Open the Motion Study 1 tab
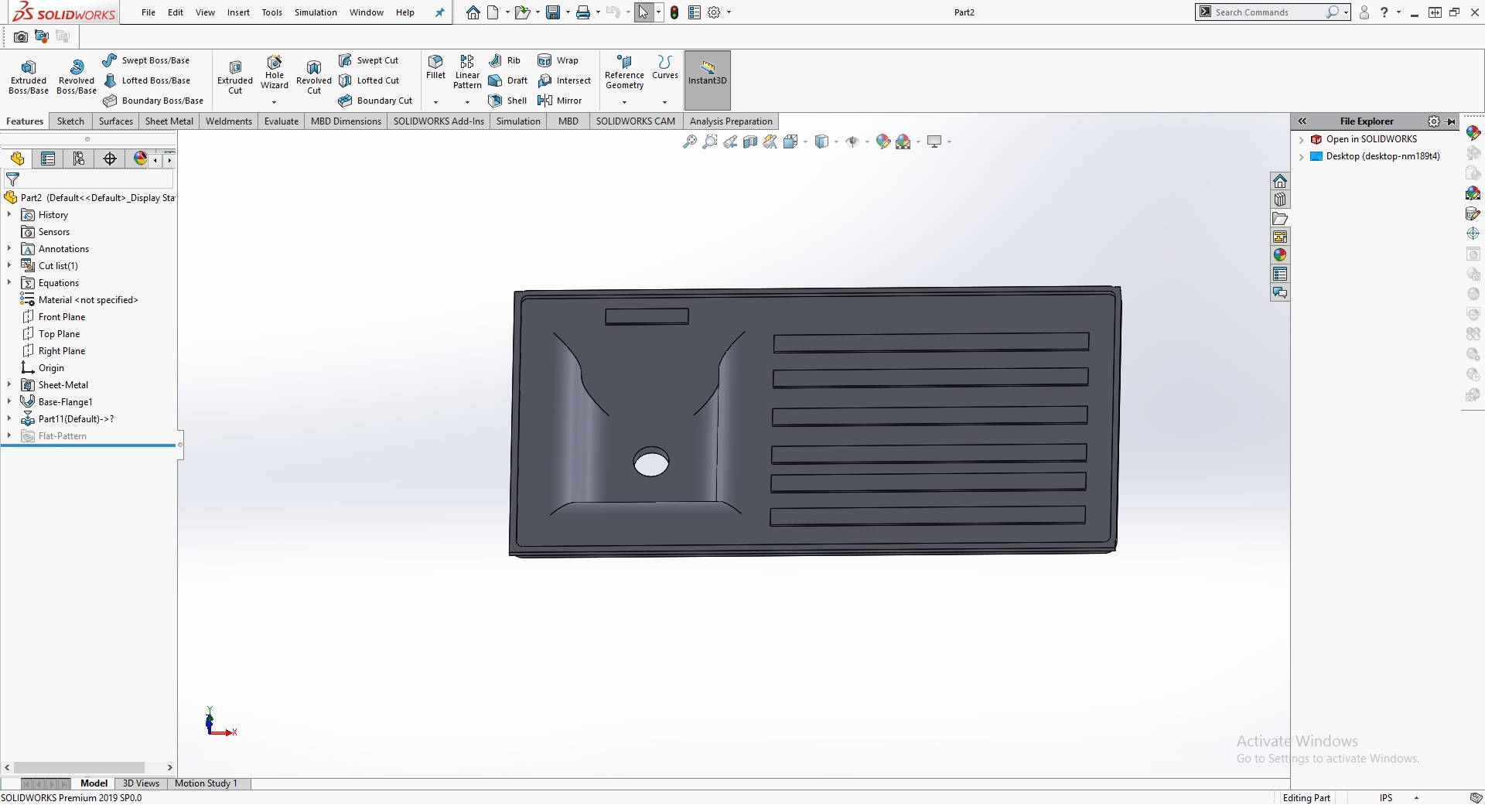The width and height of the screenshot is (1485, 812). pos(206,783)
